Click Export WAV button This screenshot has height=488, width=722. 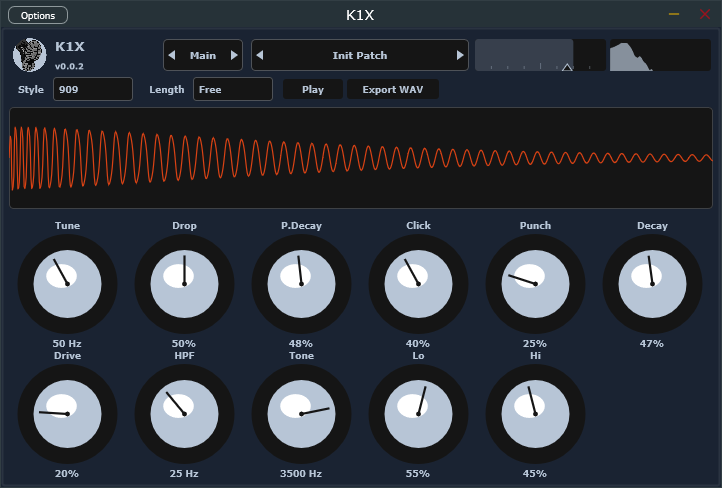click(x=393, y=89)
